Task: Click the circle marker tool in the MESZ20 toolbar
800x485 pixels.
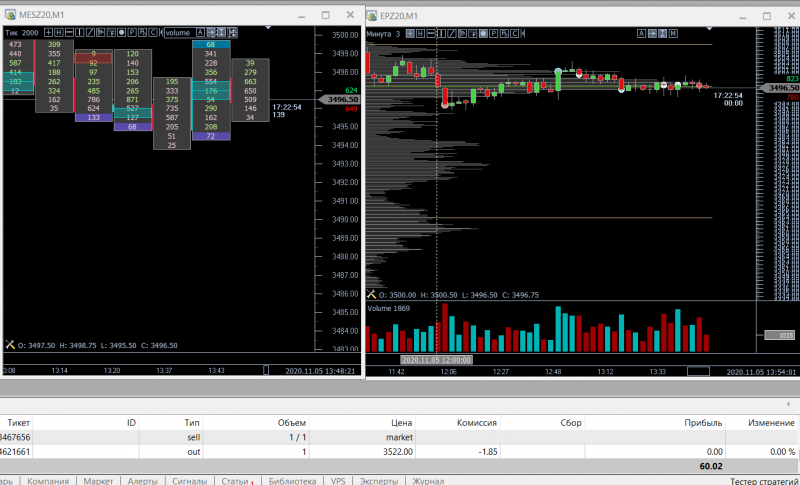Action: pyautogui.click(x=121, y=33)
